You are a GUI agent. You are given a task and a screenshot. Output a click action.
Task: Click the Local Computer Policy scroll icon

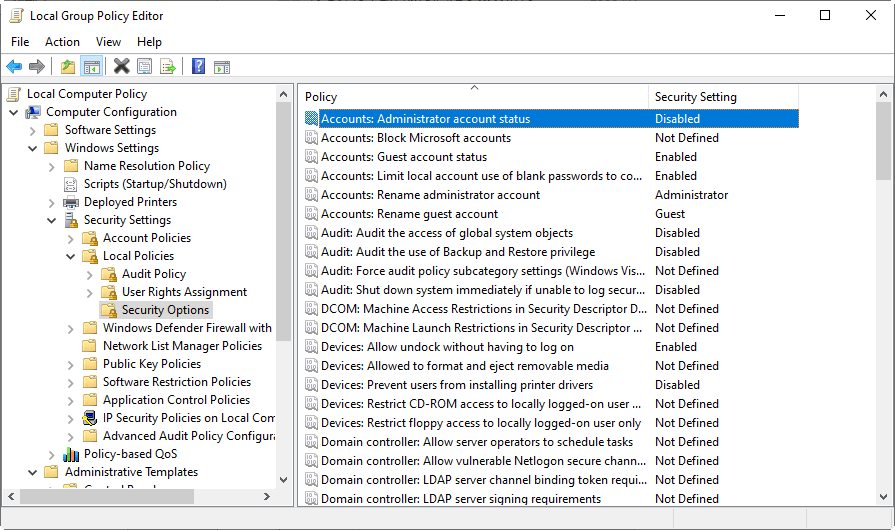pyautogui.click(x=14, y=94)
